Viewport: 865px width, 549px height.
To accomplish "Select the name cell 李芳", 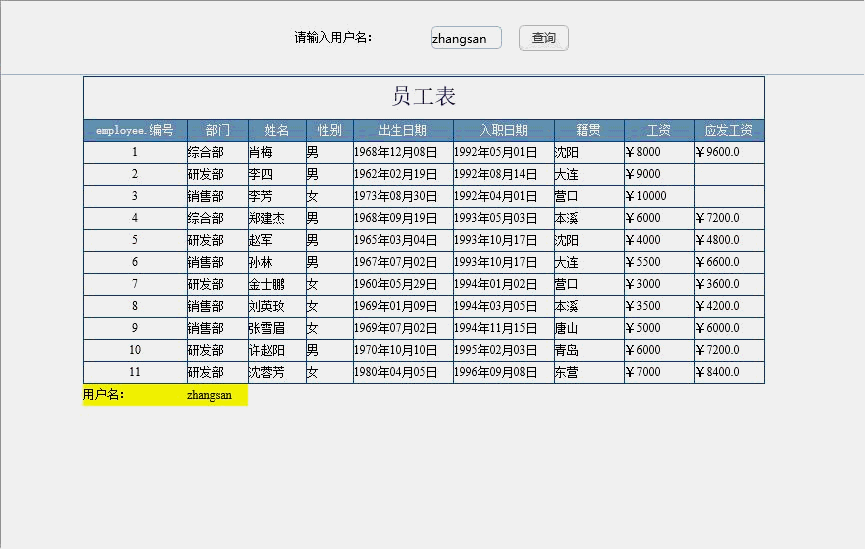I will 277,196.
